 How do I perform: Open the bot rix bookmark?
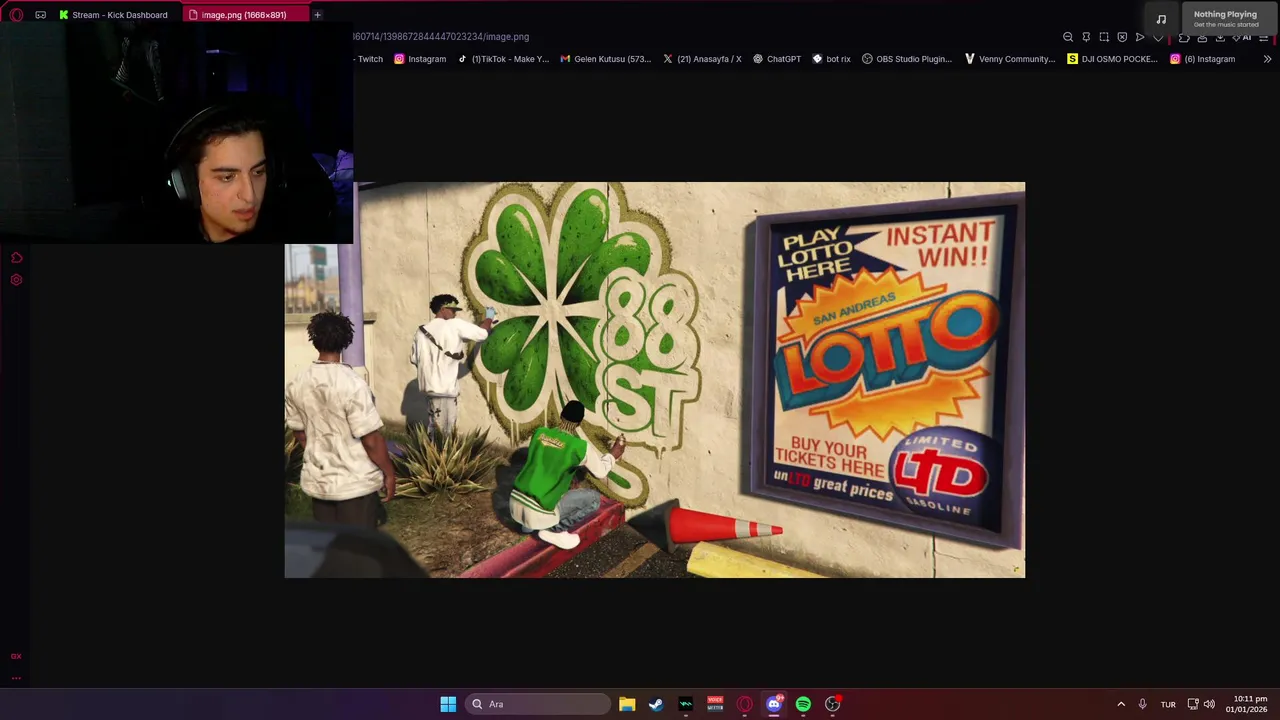click(831, 59)
